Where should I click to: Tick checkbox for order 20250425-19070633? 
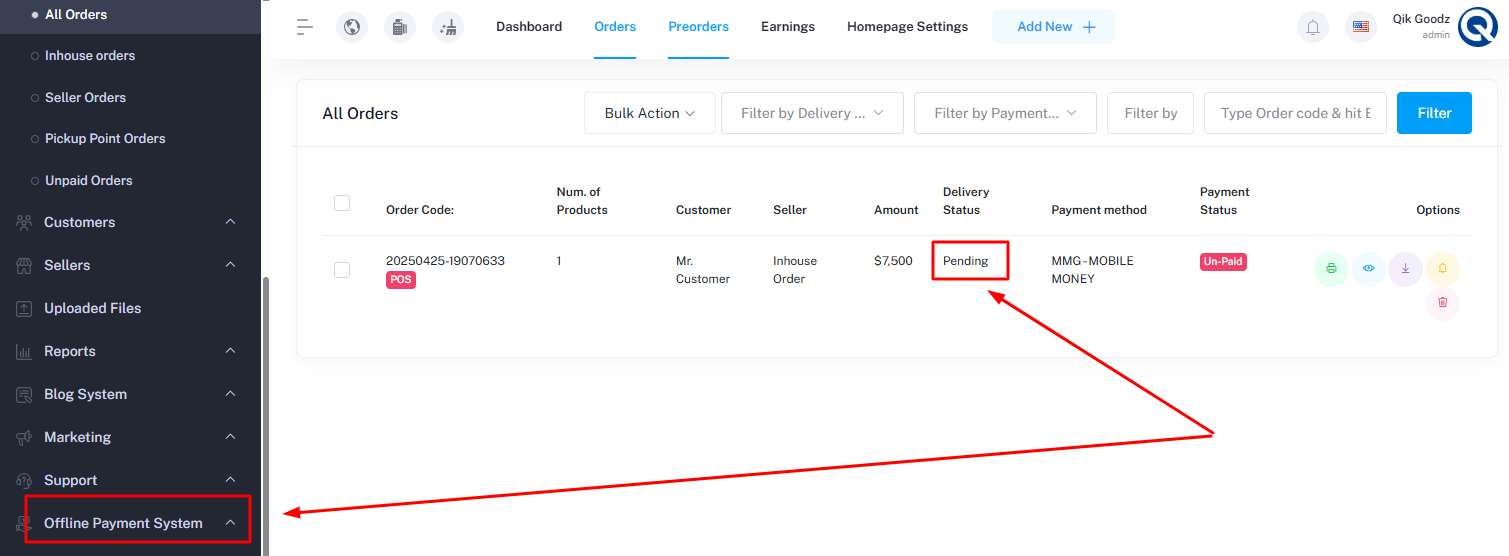click(342, 270)
